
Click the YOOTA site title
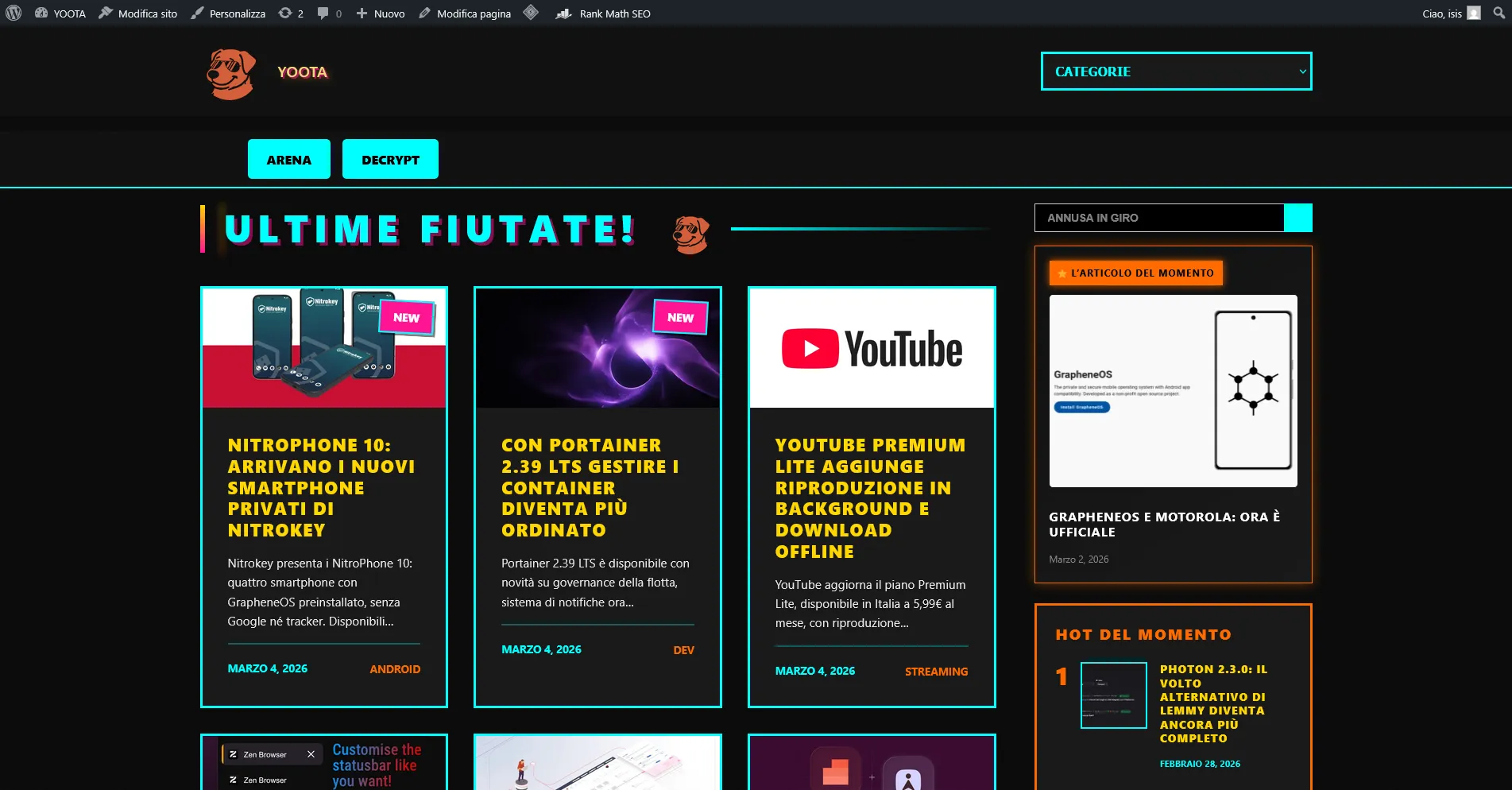303,72
